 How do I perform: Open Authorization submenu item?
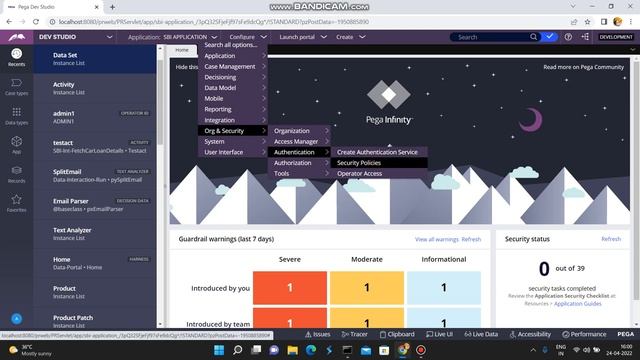[x=299, y=163]
